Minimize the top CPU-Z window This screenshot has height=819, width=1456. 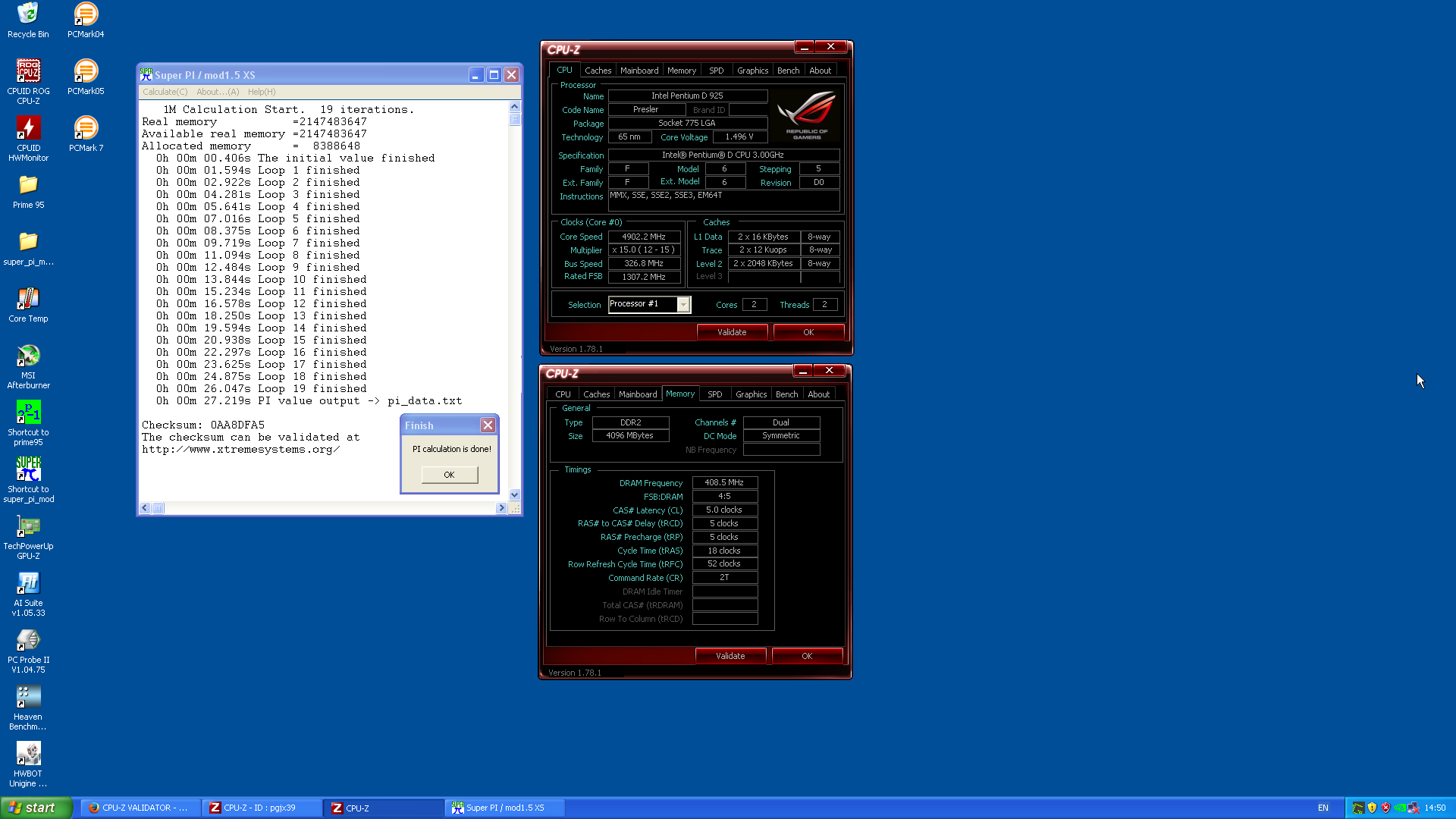click(804, 47)
